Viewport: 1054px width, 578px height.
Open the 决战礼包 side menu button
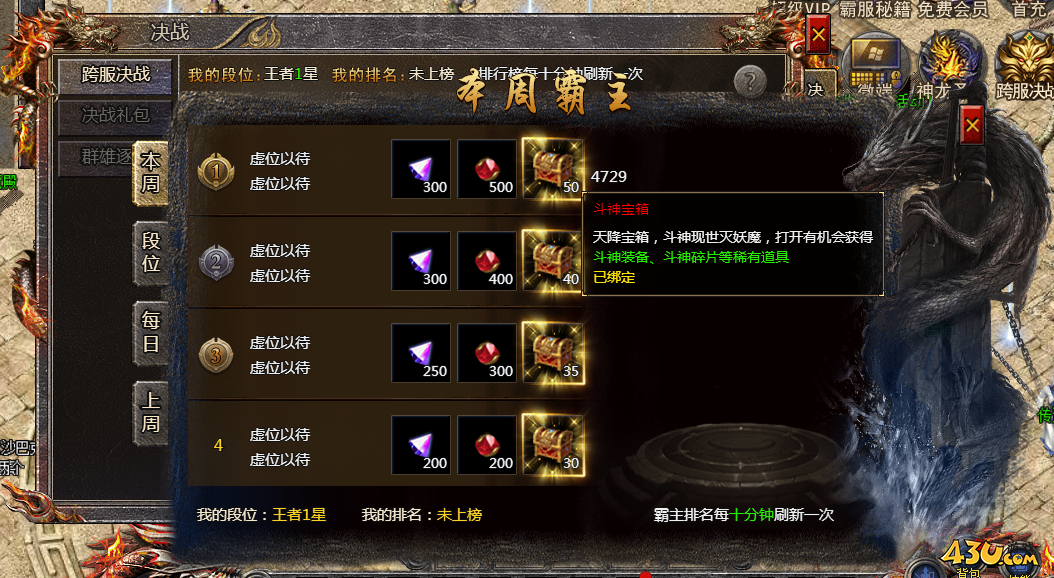[x=116, y=116]
